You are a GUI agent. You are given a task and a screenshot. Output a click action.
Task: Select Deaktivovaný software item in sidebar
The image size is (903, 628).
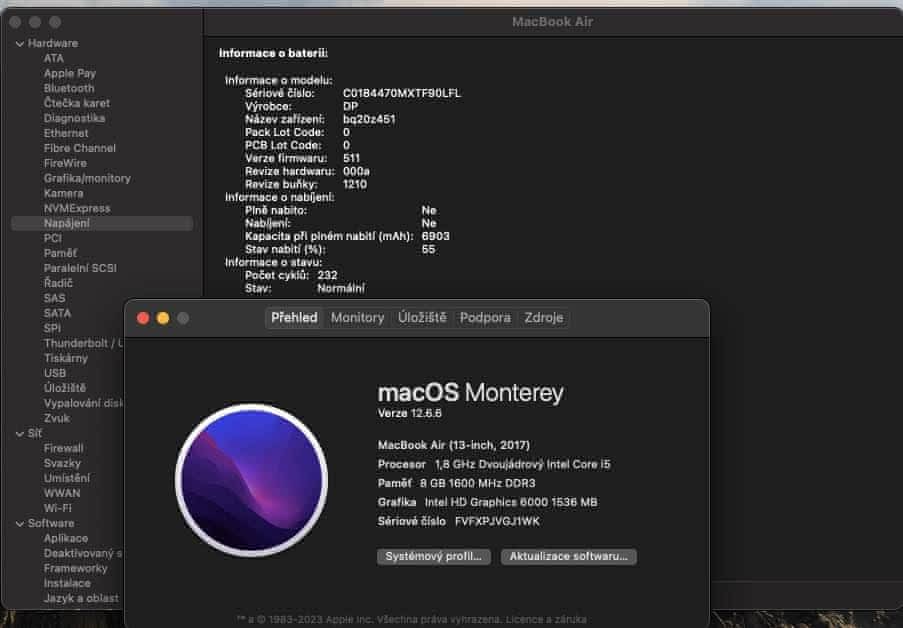(x=84, y=553)
